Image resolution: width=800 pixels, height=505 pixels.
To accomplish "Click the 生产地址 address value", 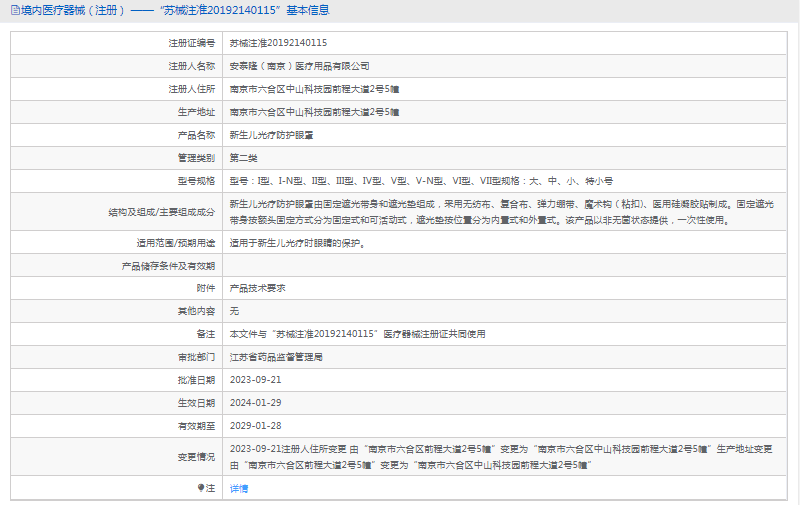I will 315,112.
